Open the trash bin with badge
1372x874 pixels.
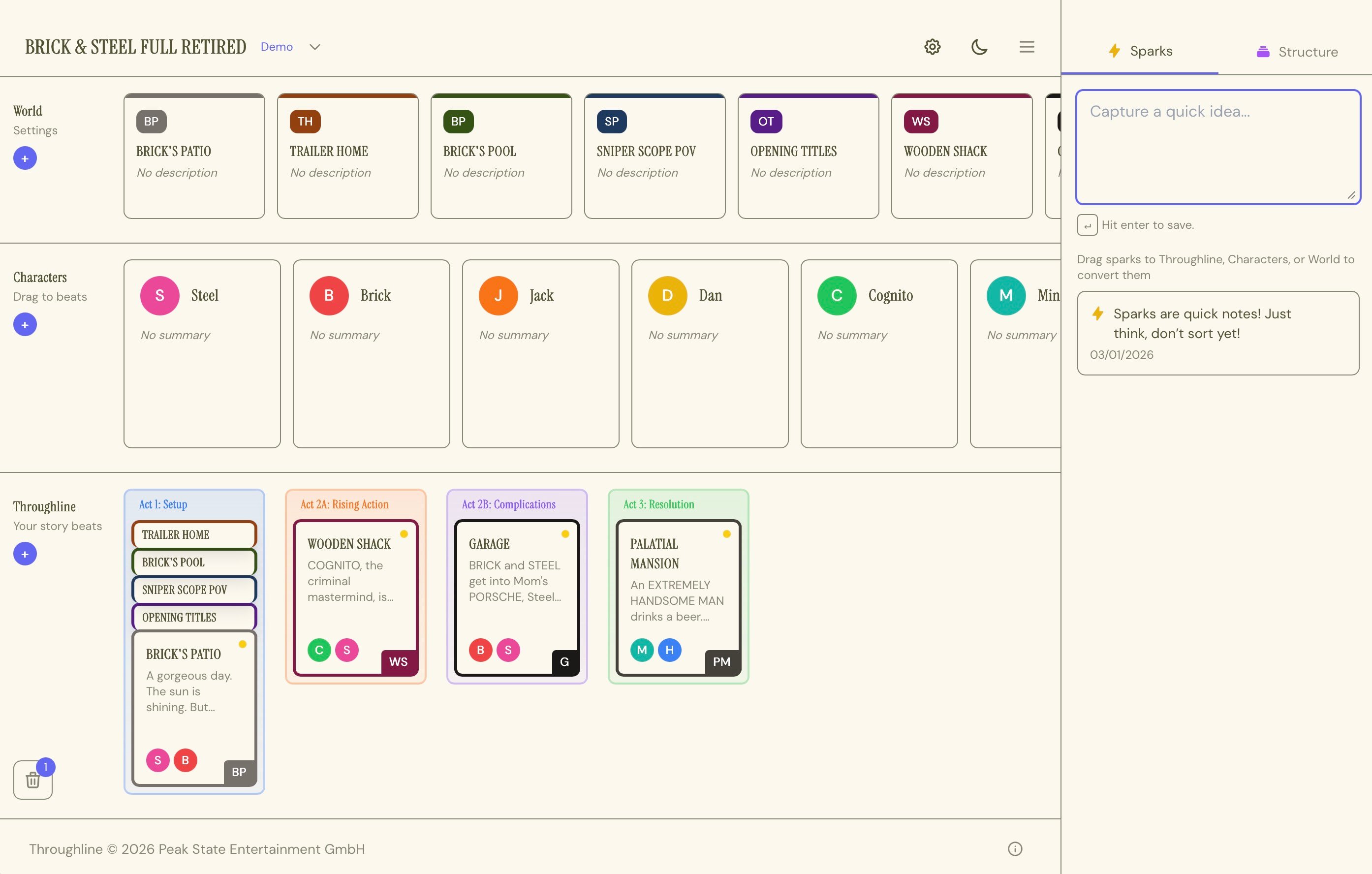(33, 780)
